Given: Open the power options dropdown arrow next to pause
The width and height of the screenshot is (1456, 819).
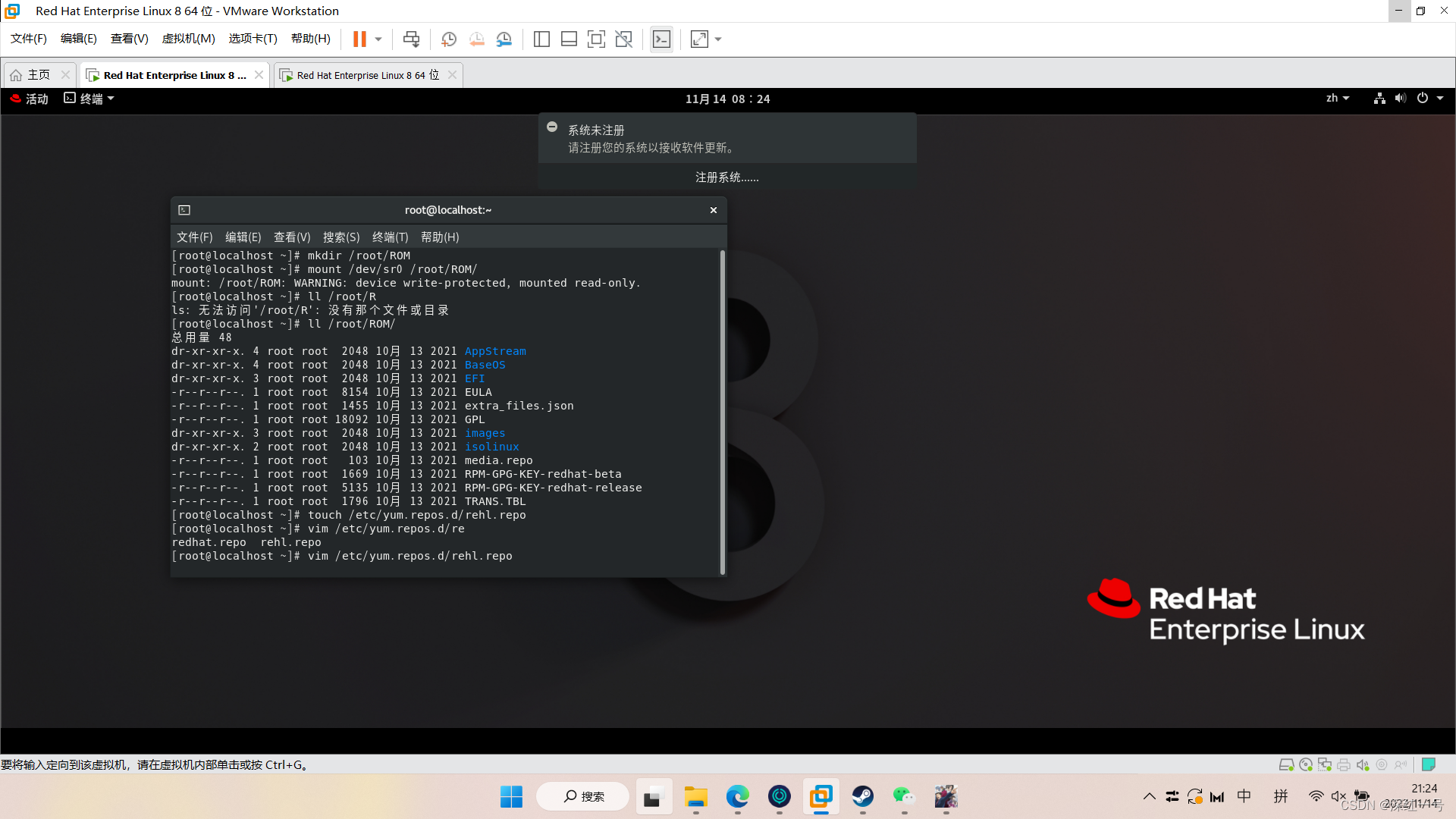Looking at the screenshot, I should tap(378, 39).
